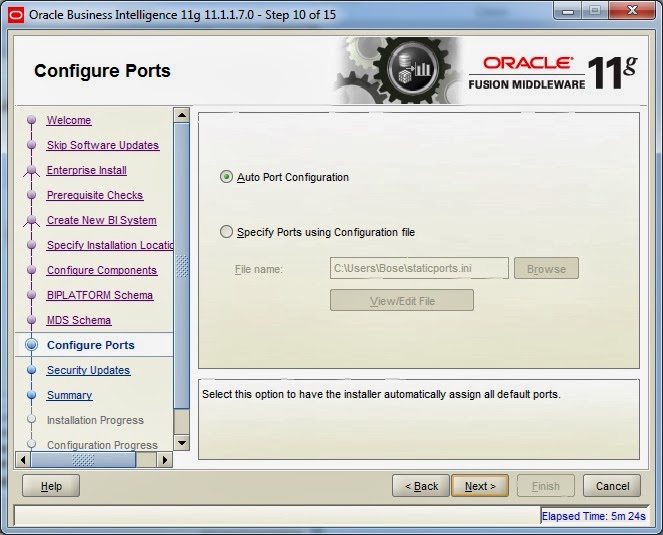This screenshot has height=535, width=663.
Task: Click the Configure Ports page heading
Action: coord(102,71)
